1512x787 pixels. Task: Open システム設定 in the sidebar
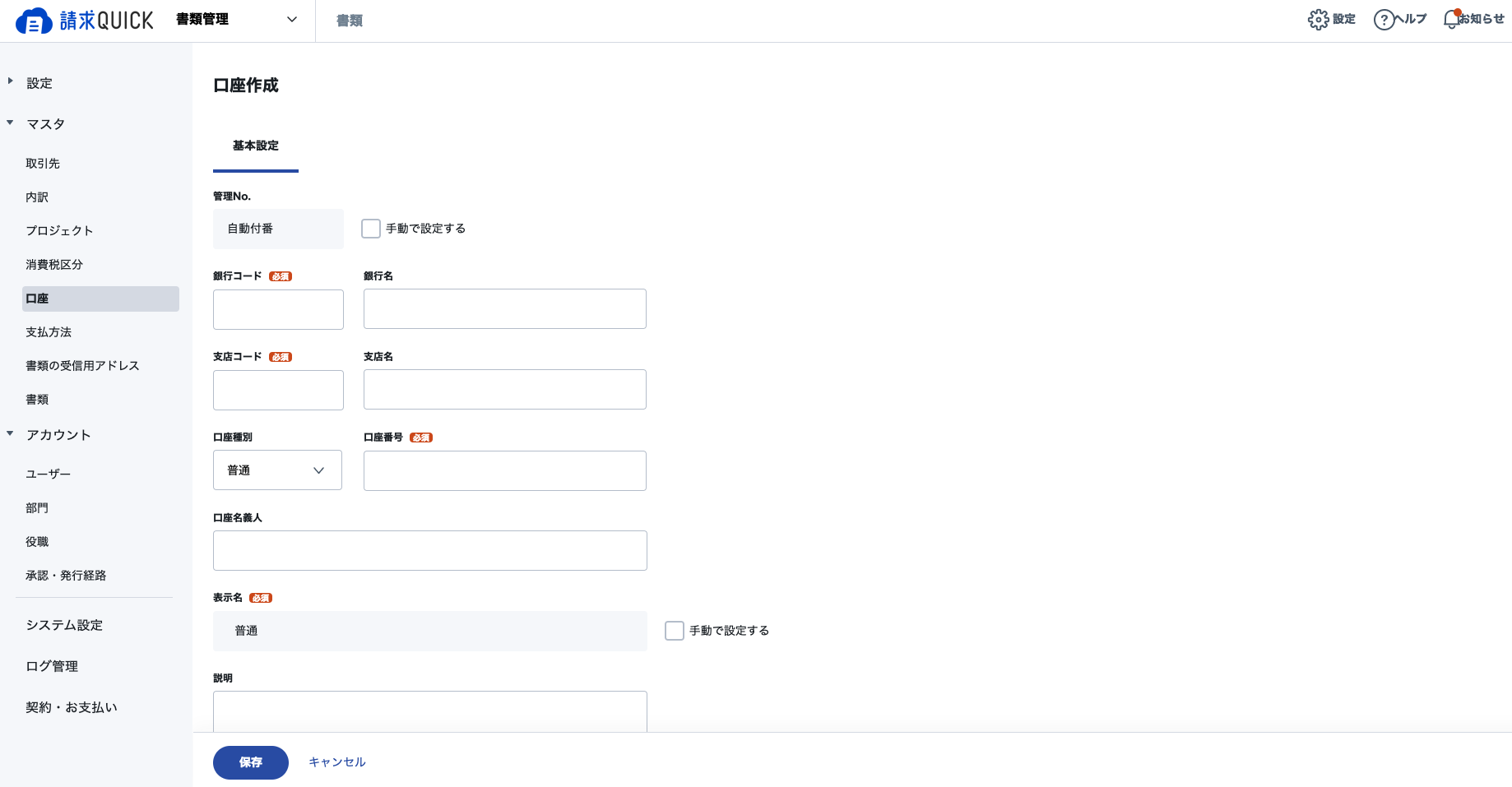point(64,625)
